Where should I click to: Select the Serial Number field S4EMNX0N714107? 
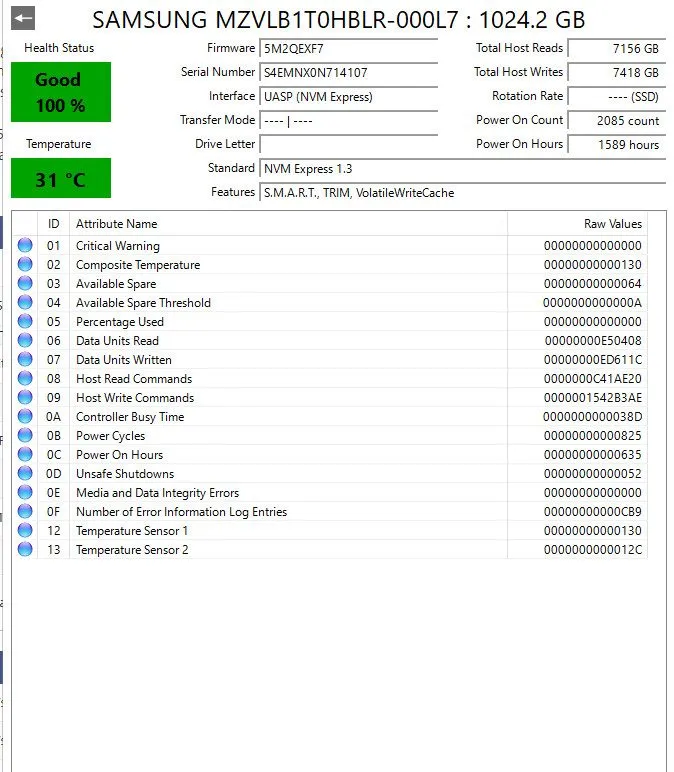point(349,72)
